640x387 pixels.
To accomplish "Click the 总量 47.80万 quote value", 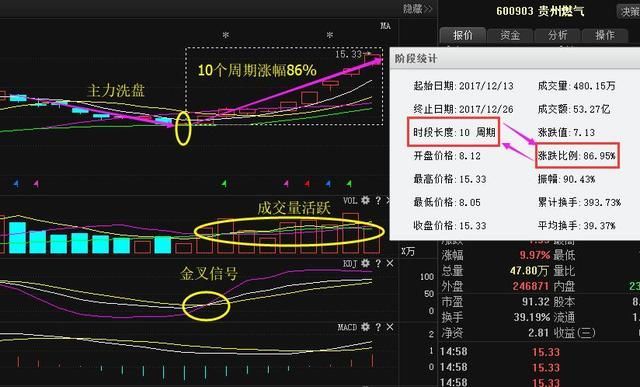I will tap(529, 271).
